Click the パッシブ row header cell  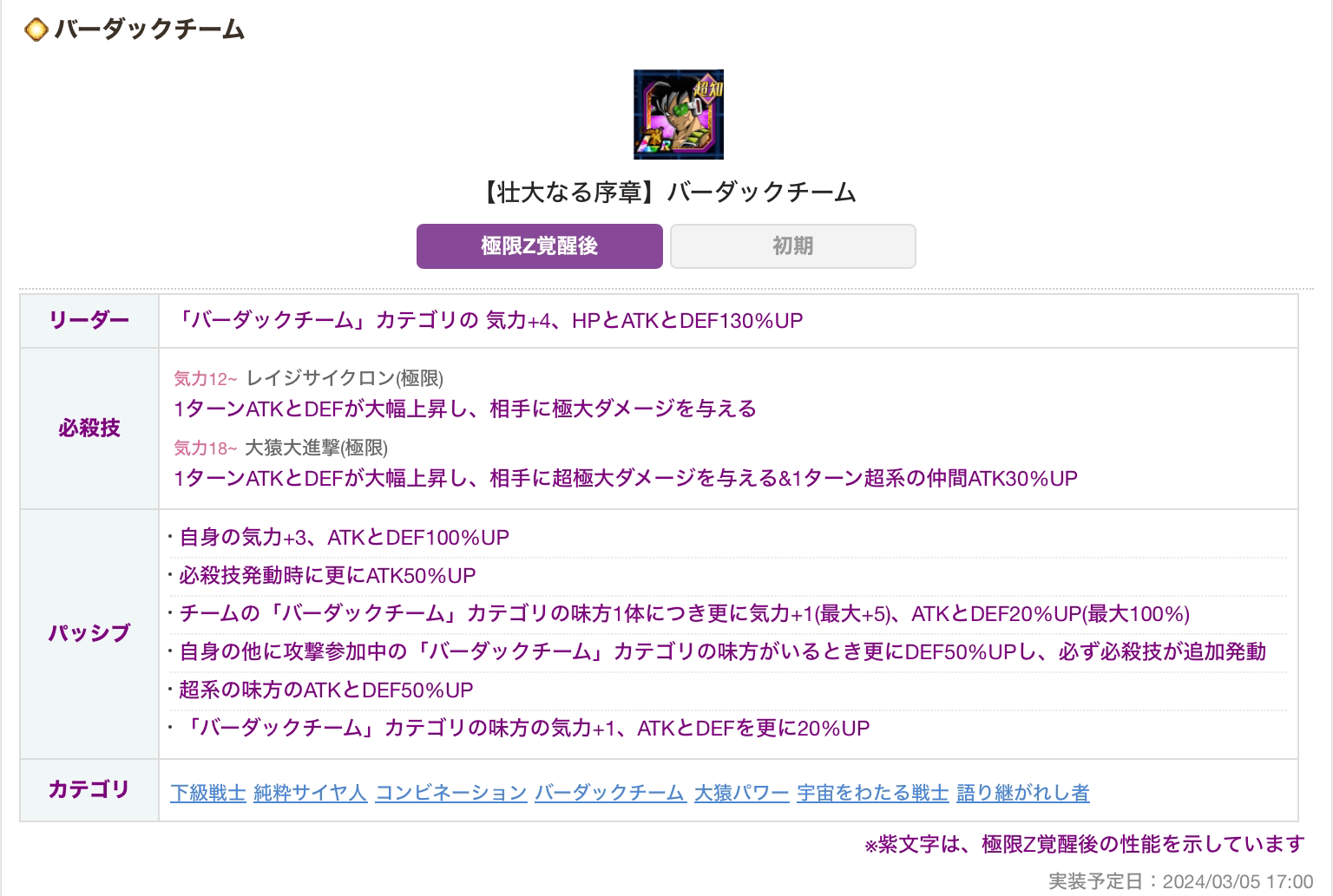89,634
